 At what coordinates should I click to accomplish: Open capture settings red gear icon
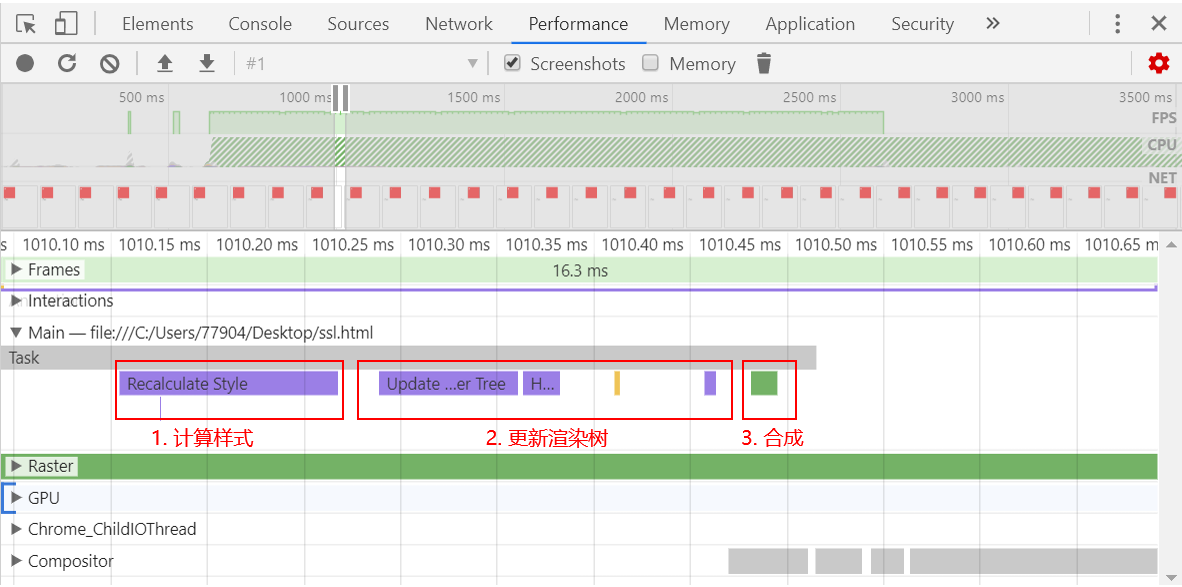point(1158,64)
